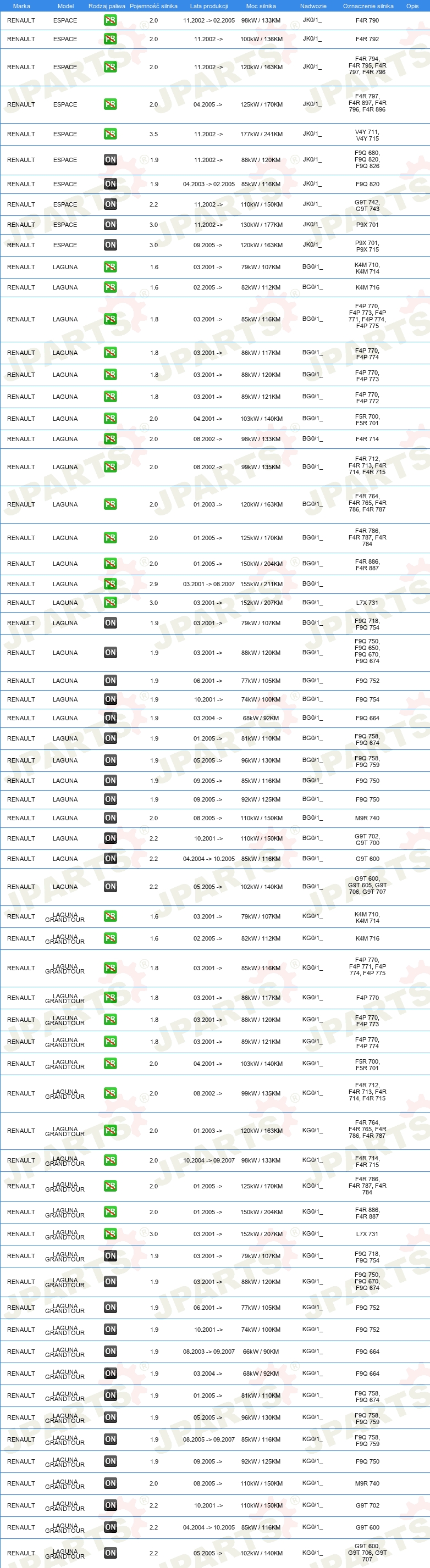Click diesel ON icon in Laguna BG0/1_ M9R 740 row
This screenshot has width=430, height=1568.
click(110, 818)
